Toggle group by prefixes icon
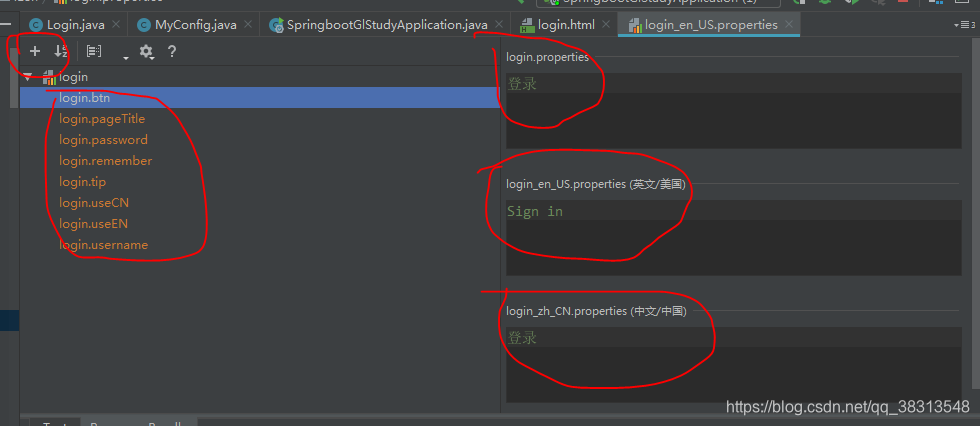This screenshot has height=426, width=980. (x=94, y=51)
